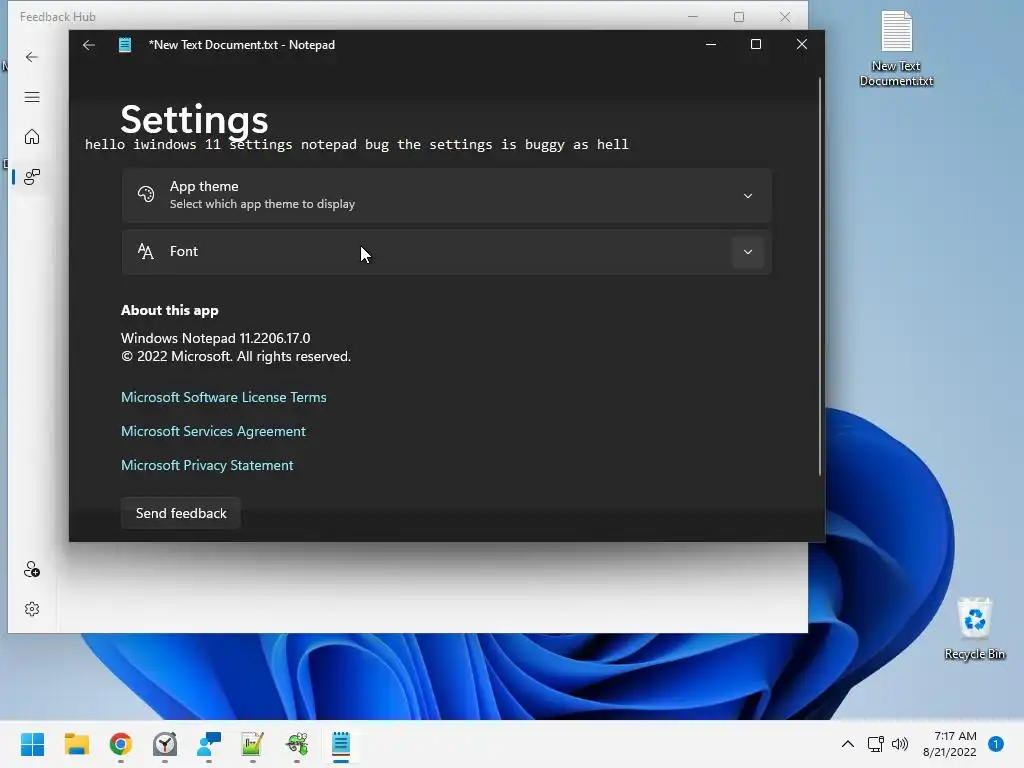Click the App theme palette icon

tap(146, 194)
